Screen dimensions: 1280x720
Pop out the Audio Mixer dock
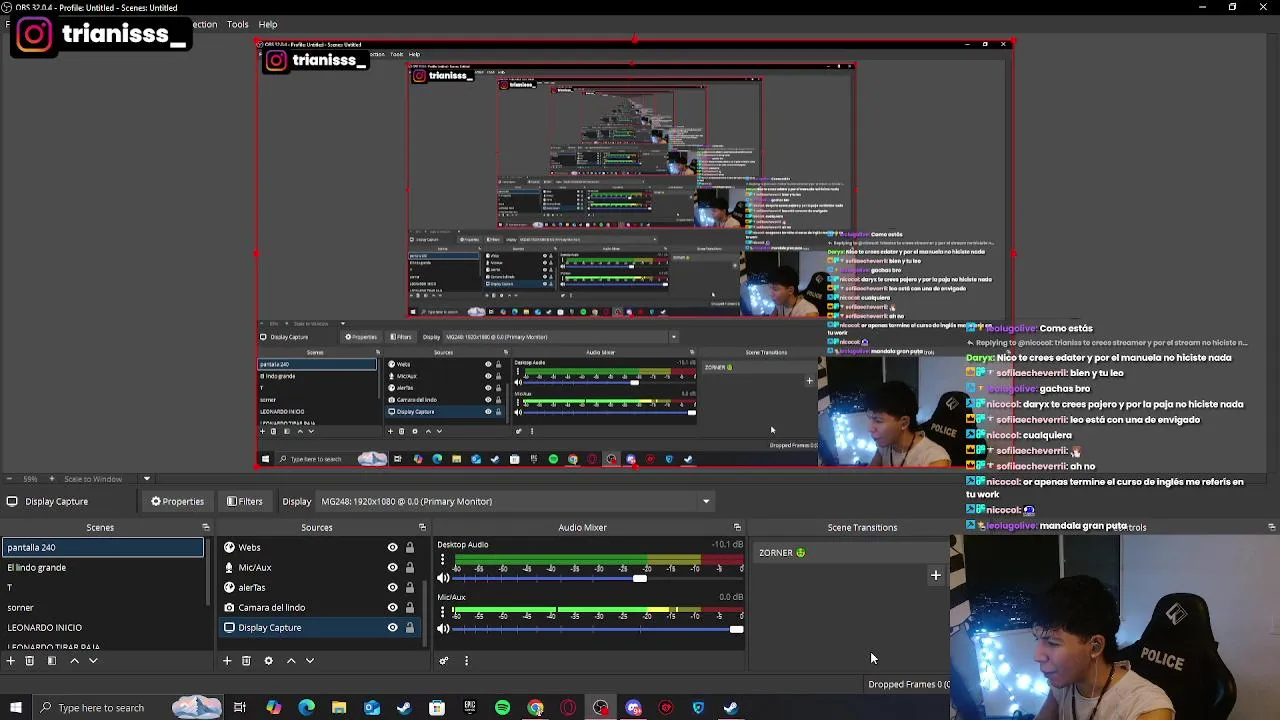point(737,527)
